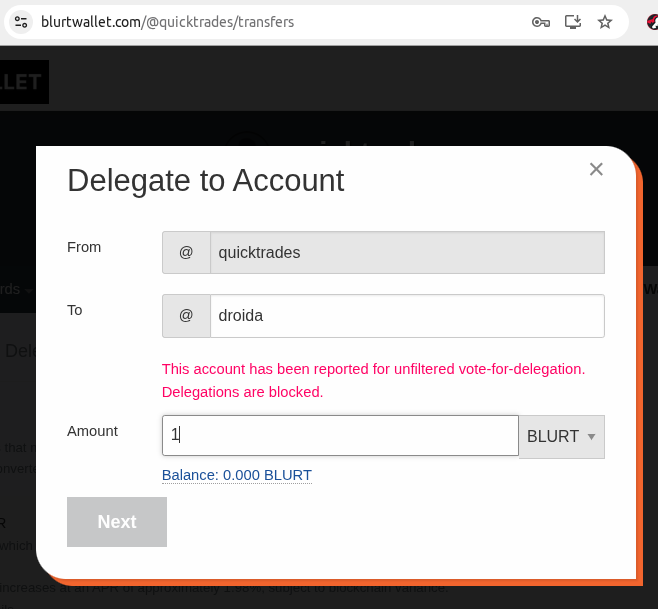Click the Amount label

click(x=92, y=431)
